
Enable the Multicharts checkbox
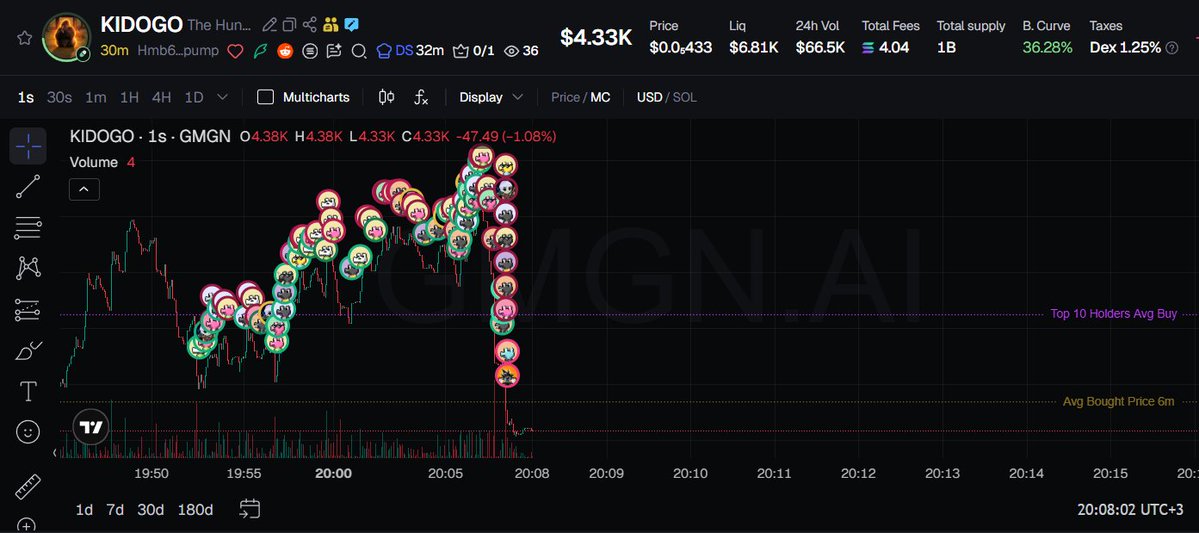[x=265, y=97]
